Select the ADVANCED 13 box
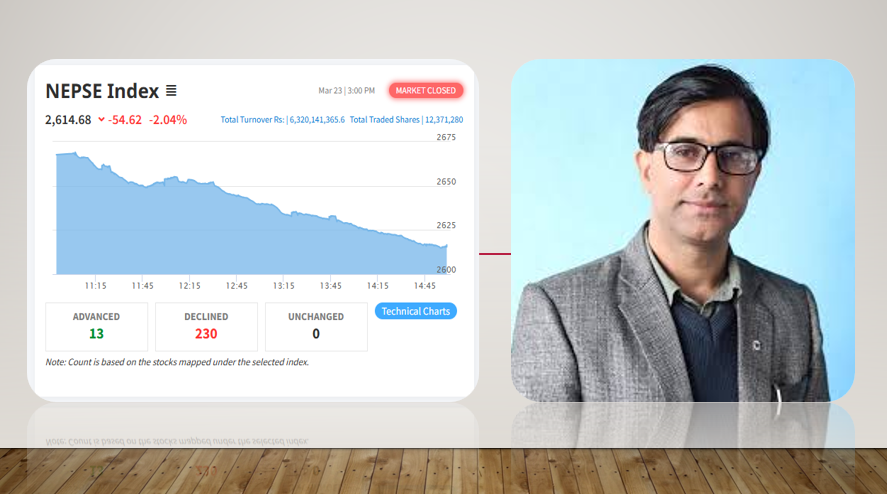Image resolution: width=887 pixels, height=494 pixels. (96, 327)
